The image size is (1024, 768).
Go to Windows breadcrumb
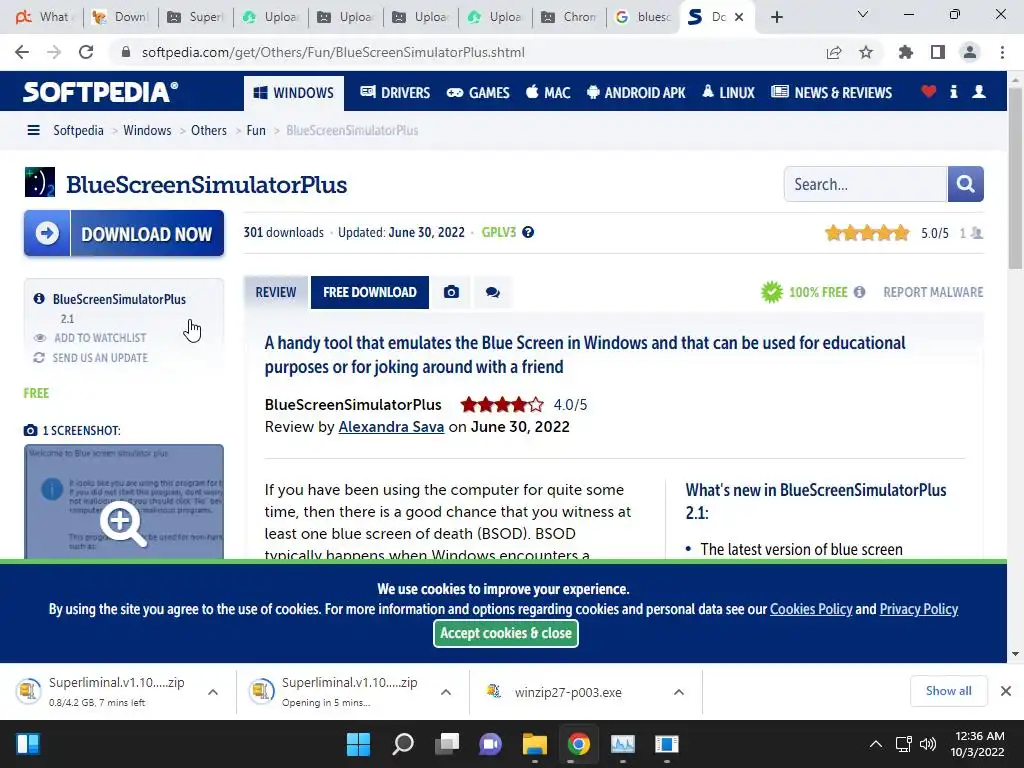click(147, 131)
